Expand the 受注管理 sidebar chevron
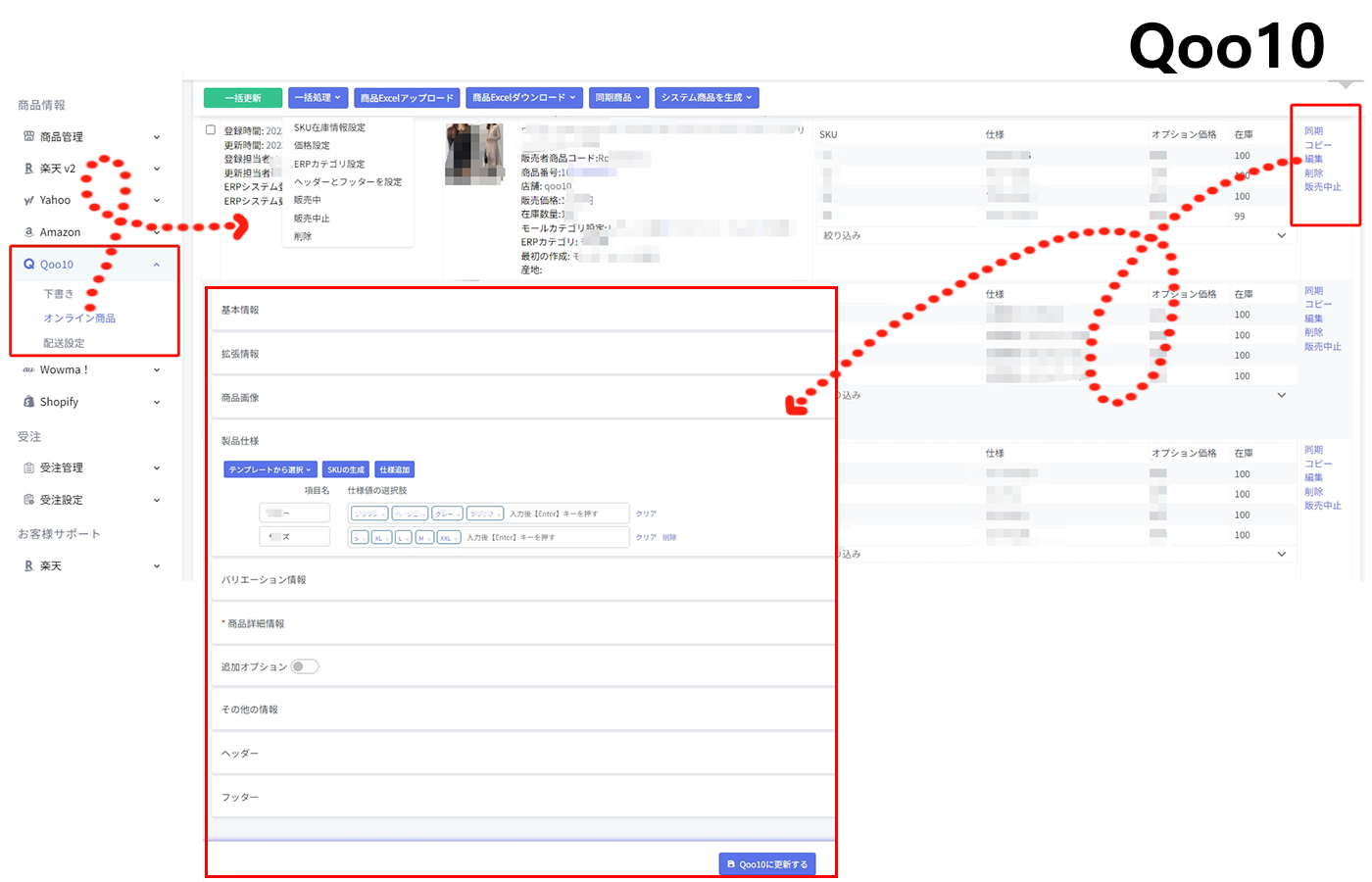1372x882 pixels. (x=157, y=467)
